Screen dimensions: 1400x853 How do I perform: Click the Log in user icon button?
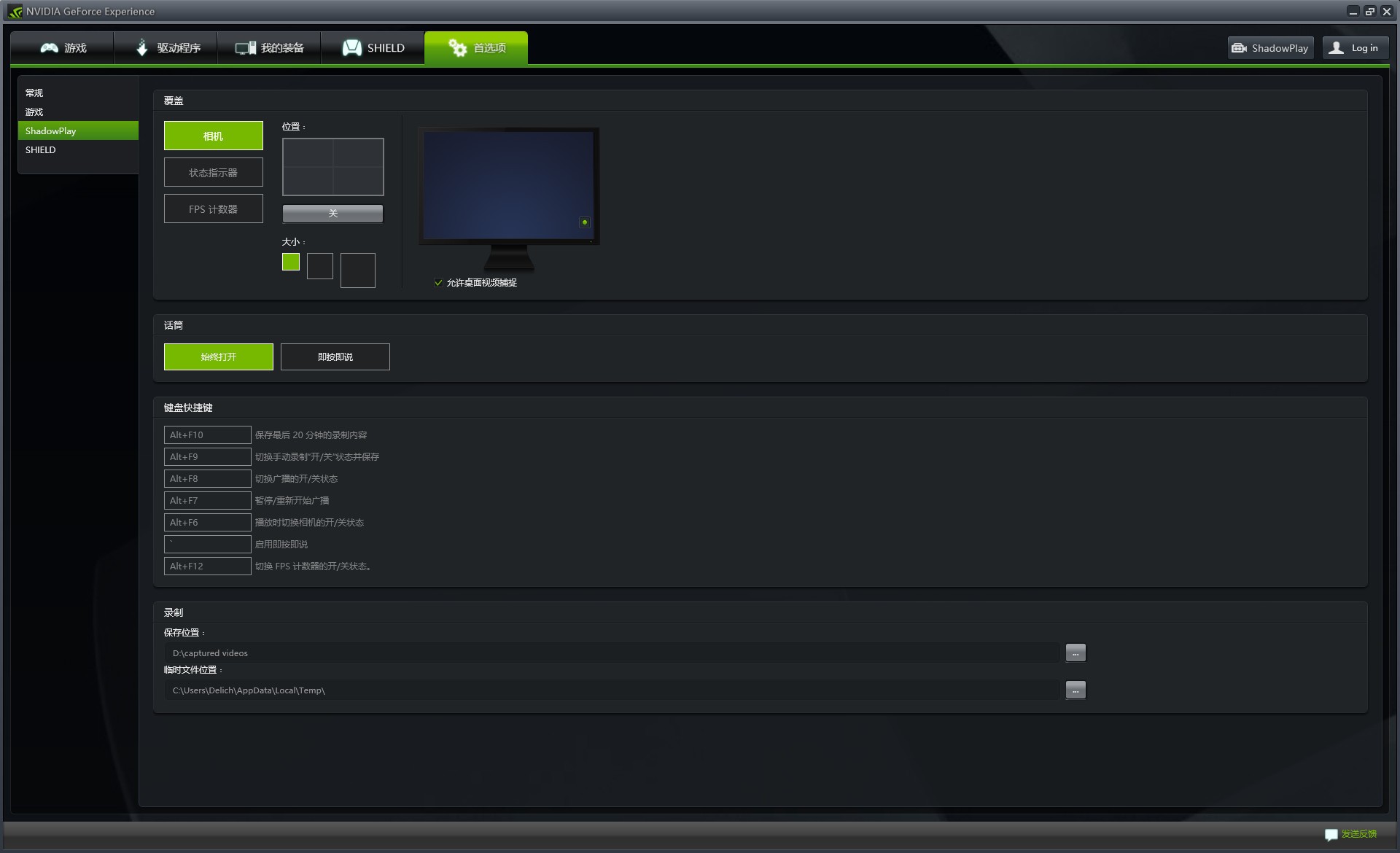(x=1356, y=48)
